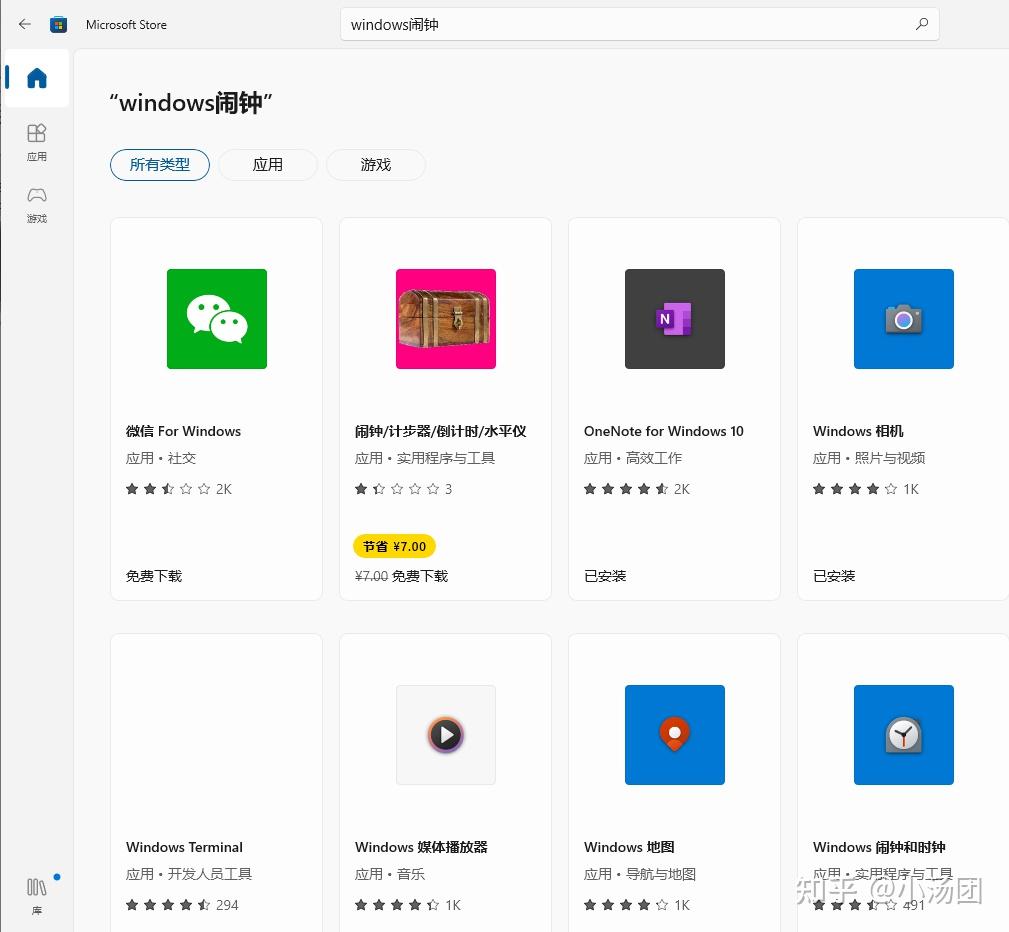Image resolution: width=1009 pixels, height=932 pixels.
Task: Open Windows 闹钟和时钟 title
Action: click(879, 847)
